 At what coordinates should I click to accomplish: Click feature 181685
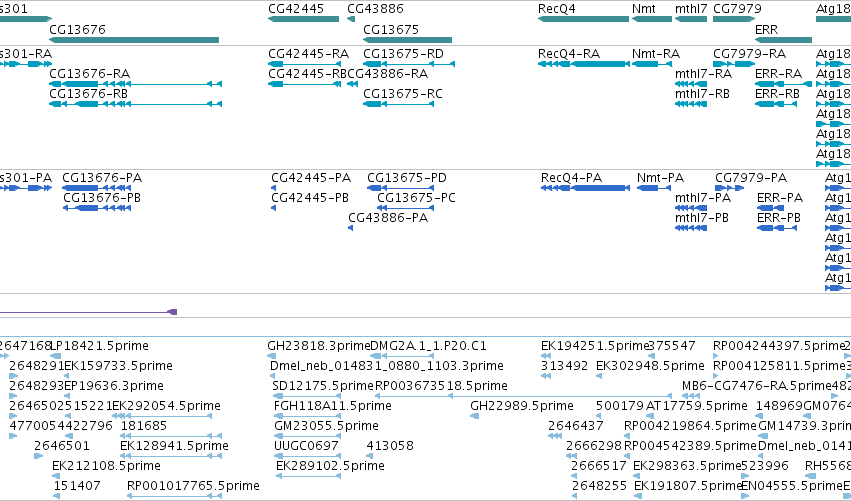click(144, 426)
